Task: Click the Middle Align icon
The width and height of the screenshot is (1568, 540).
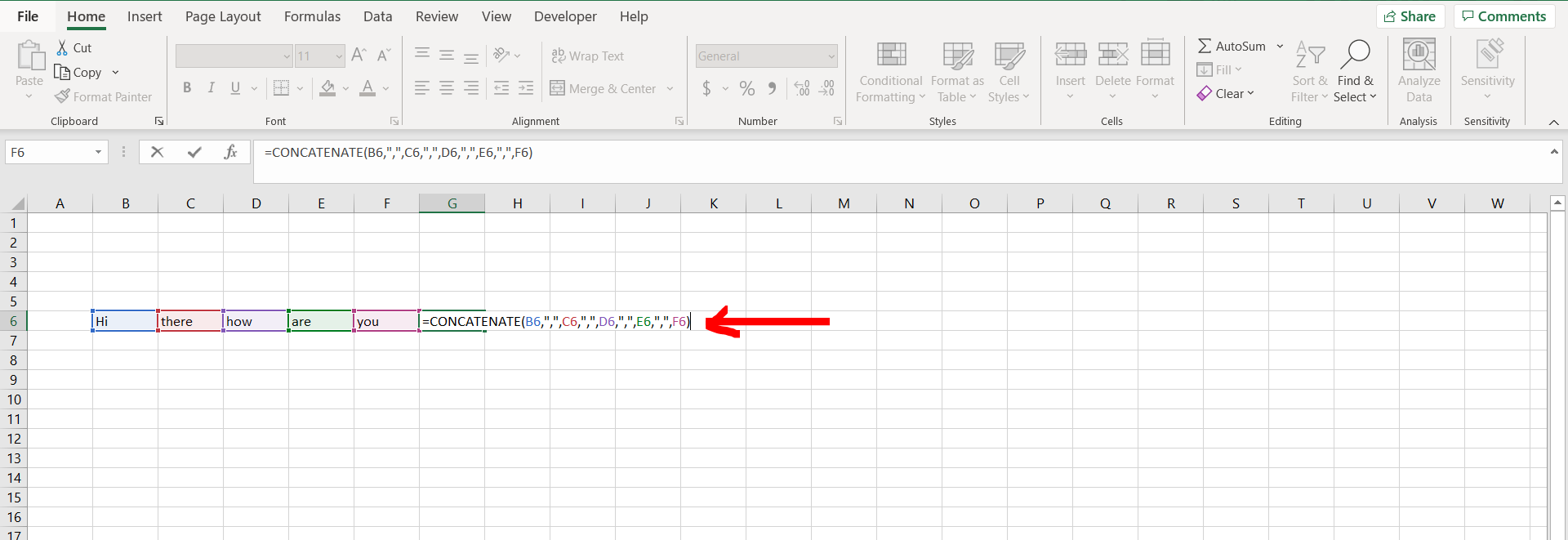Action: [x=447, y=56]
